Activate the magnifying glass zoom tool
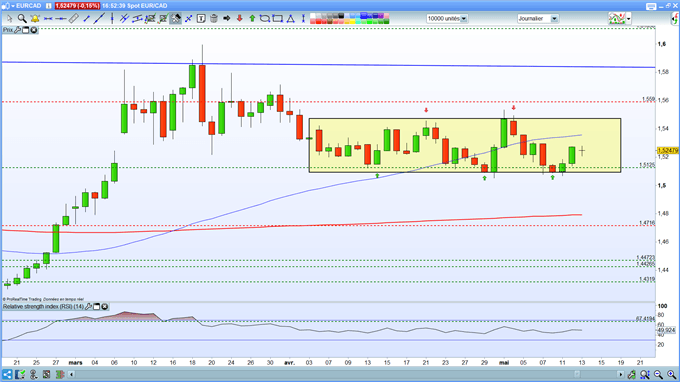680x382 pixels. pos(22,19)
